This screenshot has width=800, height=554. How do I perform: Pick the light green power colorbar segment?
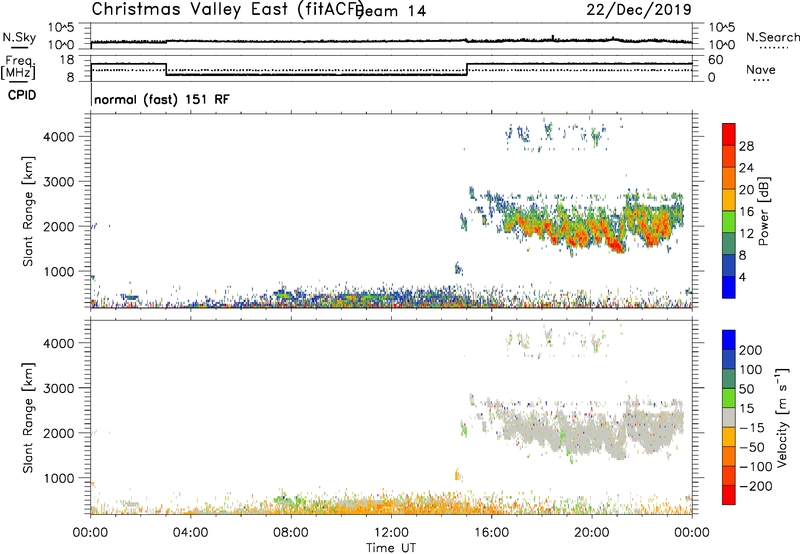729,222
